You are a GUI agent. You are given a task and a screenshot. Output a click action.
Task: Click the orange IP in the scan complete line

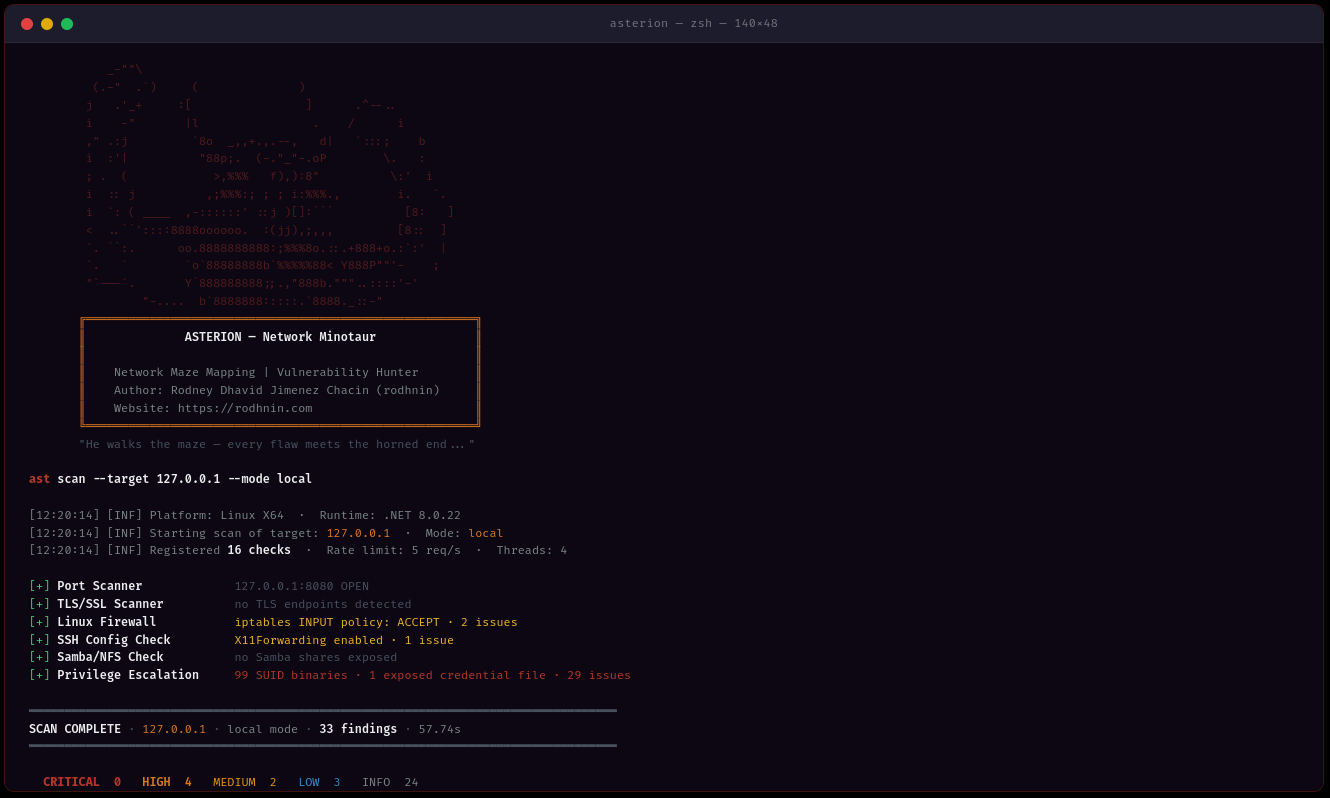(x=174, y=729)
